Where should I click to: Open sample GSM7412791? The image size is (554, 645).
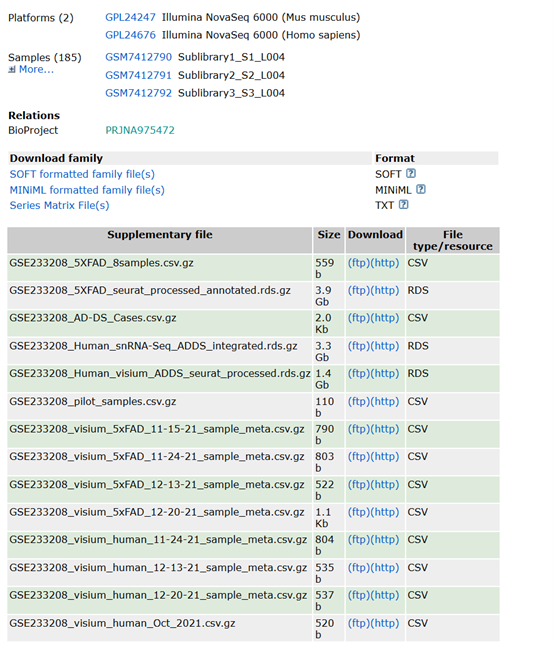coord(138,75)
